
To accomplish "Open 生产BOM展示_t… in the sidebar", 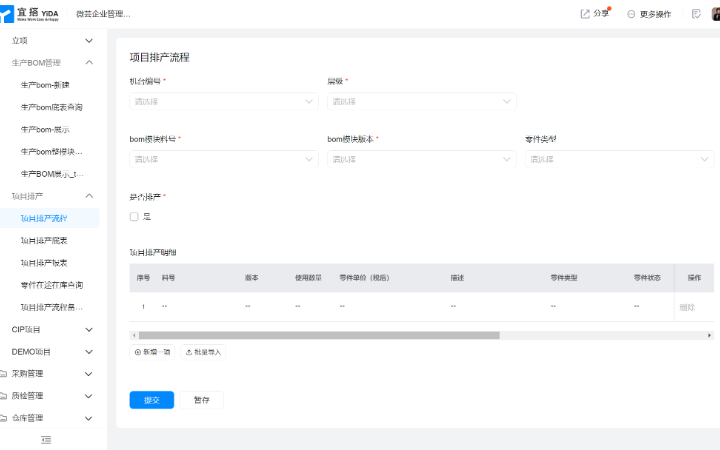I will 52,174.
